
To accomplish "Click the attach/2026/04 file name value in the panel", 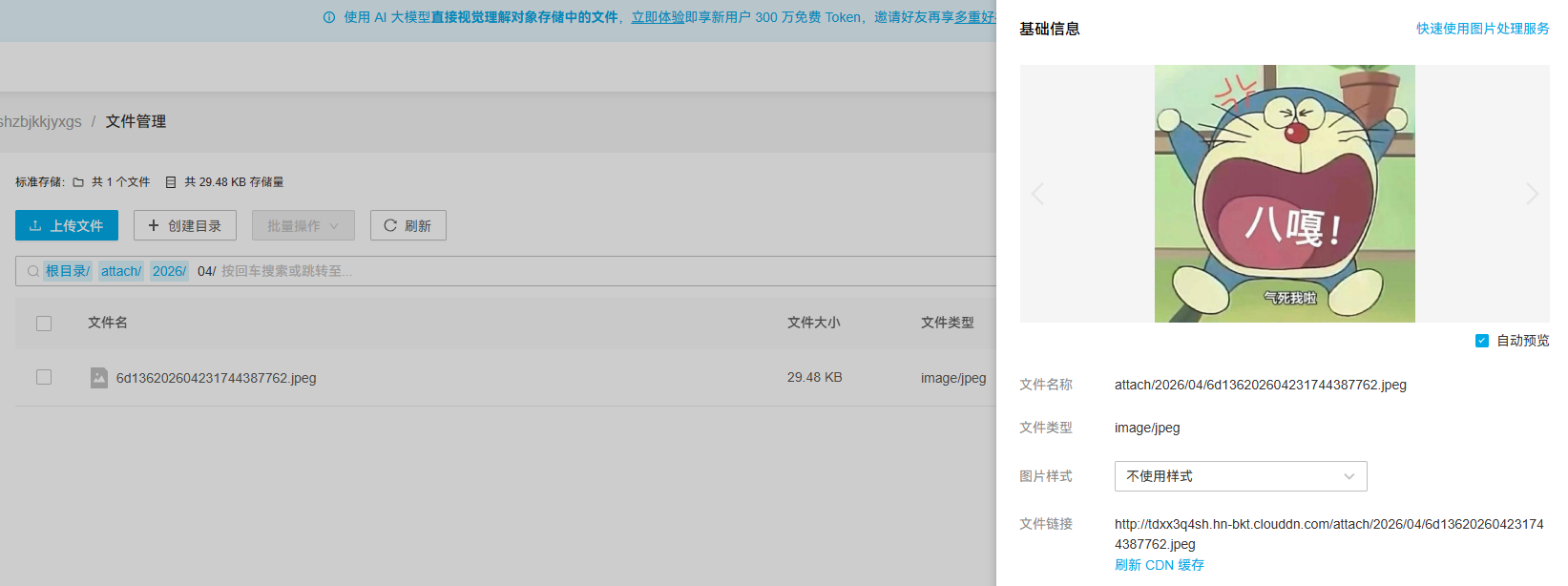I will tap(1261, 385).
